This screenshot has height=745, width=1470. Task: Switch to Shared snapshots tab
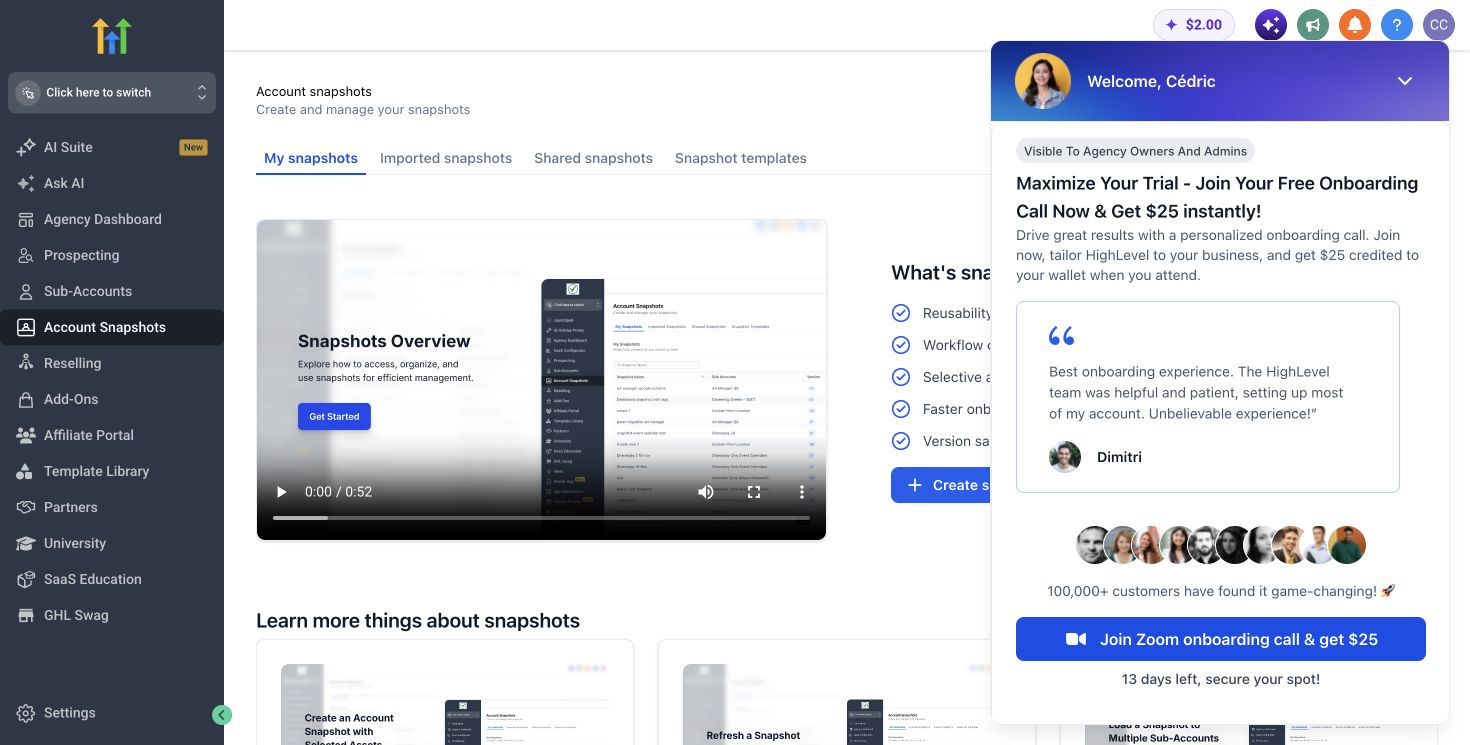[593, 158]
